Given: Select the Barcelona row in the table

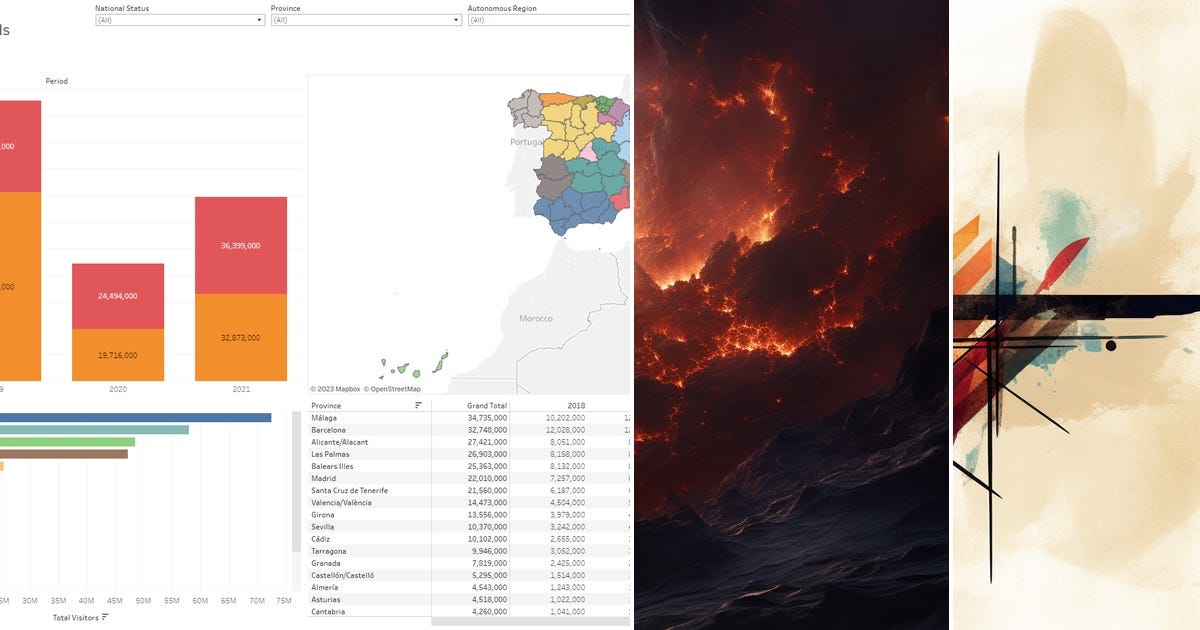Looking at the screenshot, I should (330, 429).
